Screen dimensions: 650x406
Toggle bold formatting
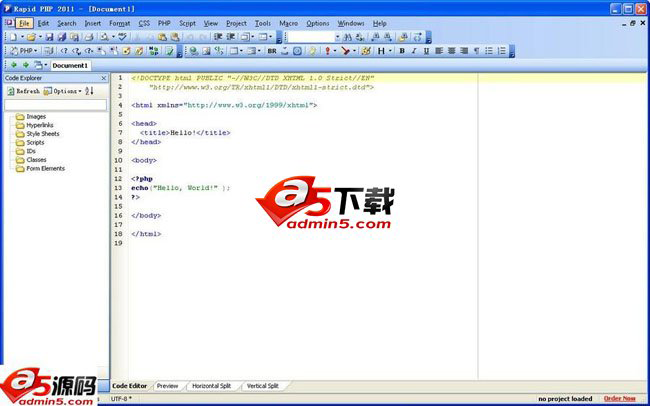coord(402,51)
